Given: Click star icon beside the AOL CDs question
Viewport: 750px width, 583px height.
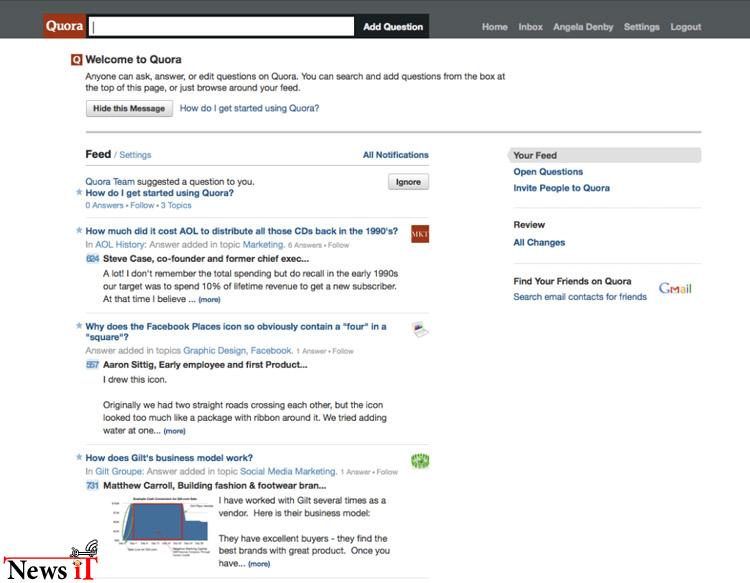Looking at the screenshot, I should click(79, 230).
